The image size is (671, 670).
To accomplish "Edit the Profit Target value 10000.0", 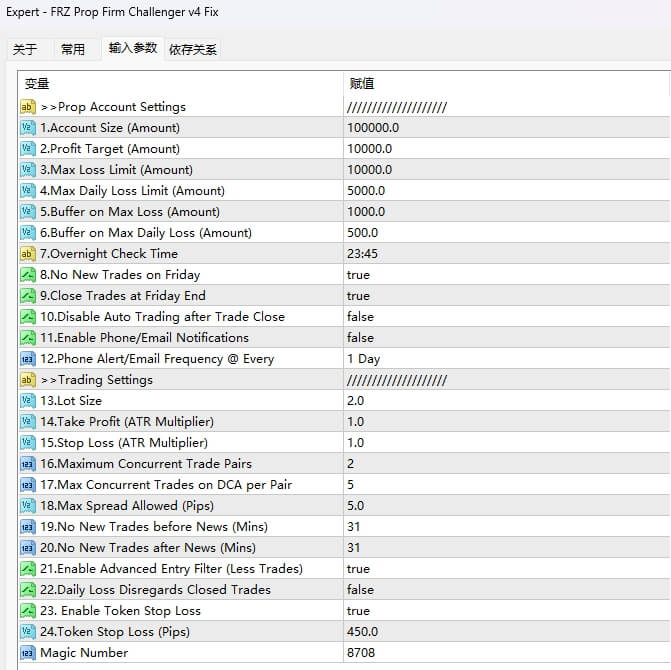I will tap(370, 149).
